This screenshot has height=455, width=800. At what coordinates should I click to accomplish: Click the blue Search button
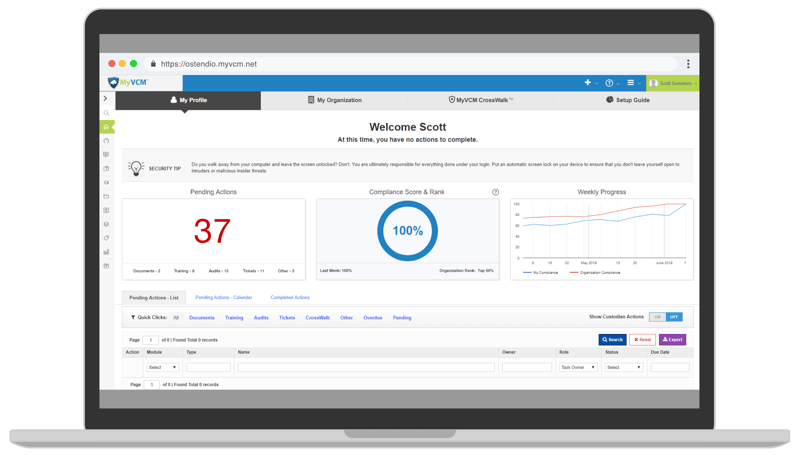point(612,340)
